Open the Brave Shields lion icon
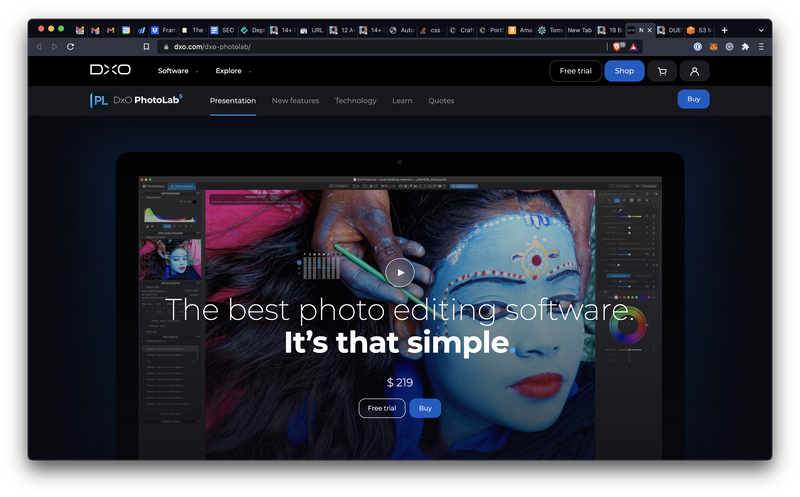This screenshot has width=800, height=497. pyautogui.click(x=621, y=46)
